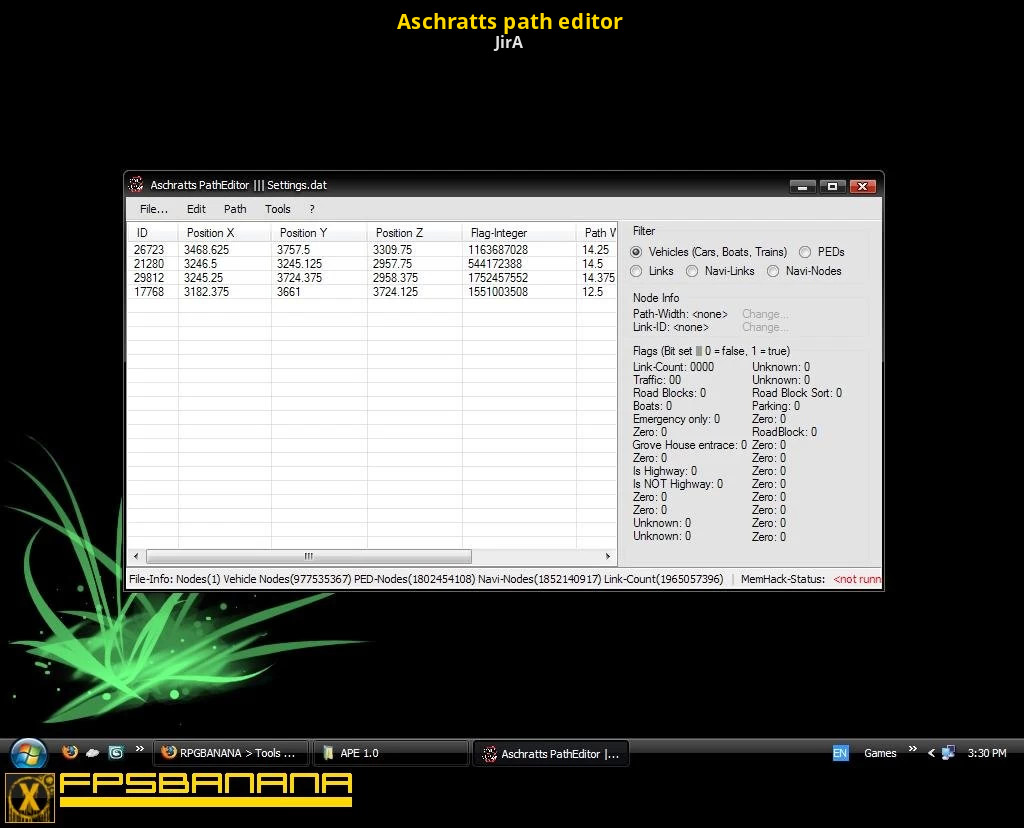Image resolution: width=1024 pixels, height=828 pixels.
Task: Select the Vehicles (Cars, Boats, Trains) filter
Action: coord(636,252)
